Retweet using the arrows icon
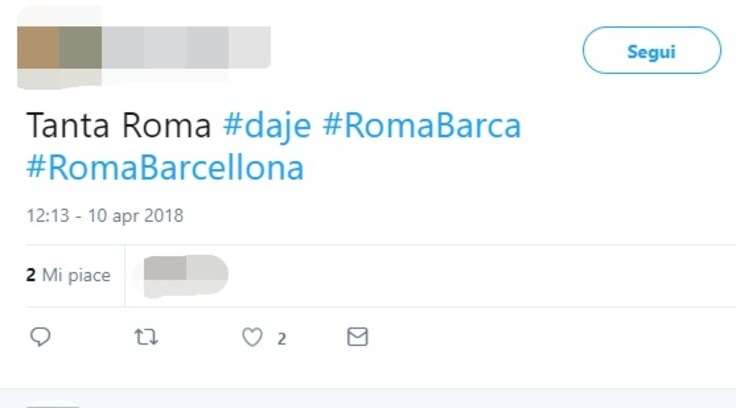This screenshot has height=408, width=736. coord(146,337)
